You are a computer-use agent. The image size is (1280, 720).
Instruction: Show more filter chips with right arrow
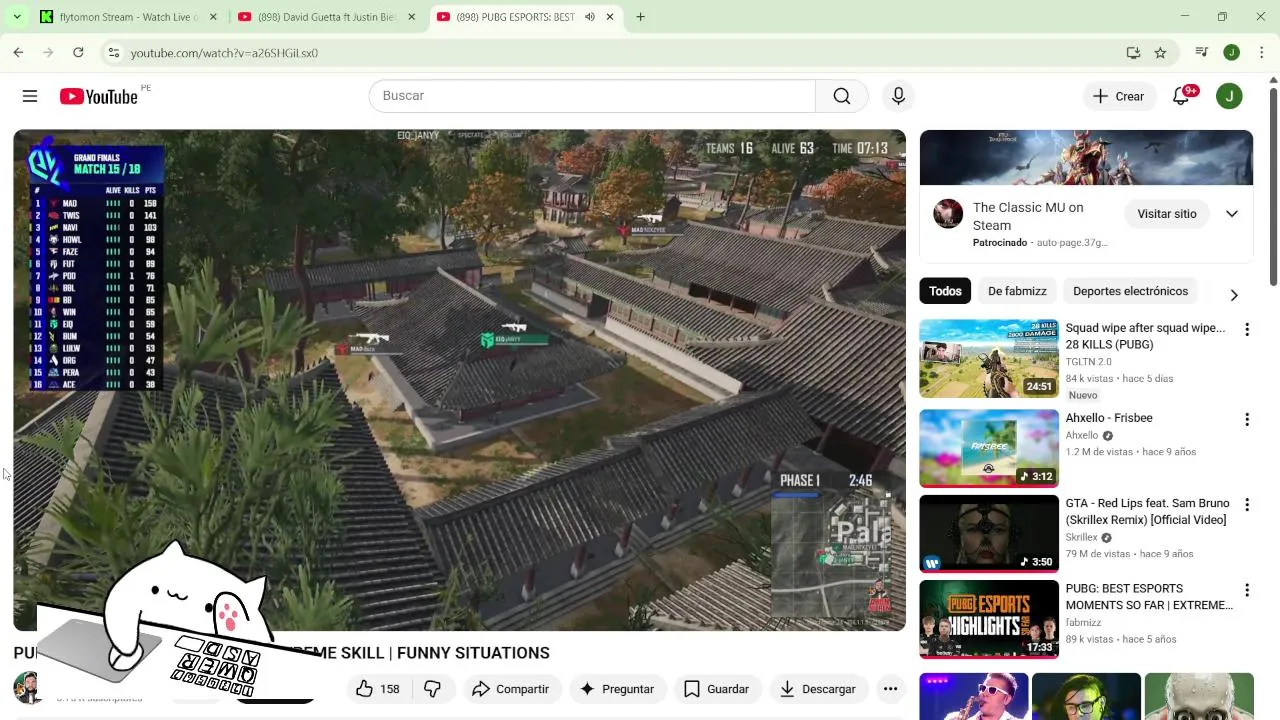click(x=1234, y=295)
